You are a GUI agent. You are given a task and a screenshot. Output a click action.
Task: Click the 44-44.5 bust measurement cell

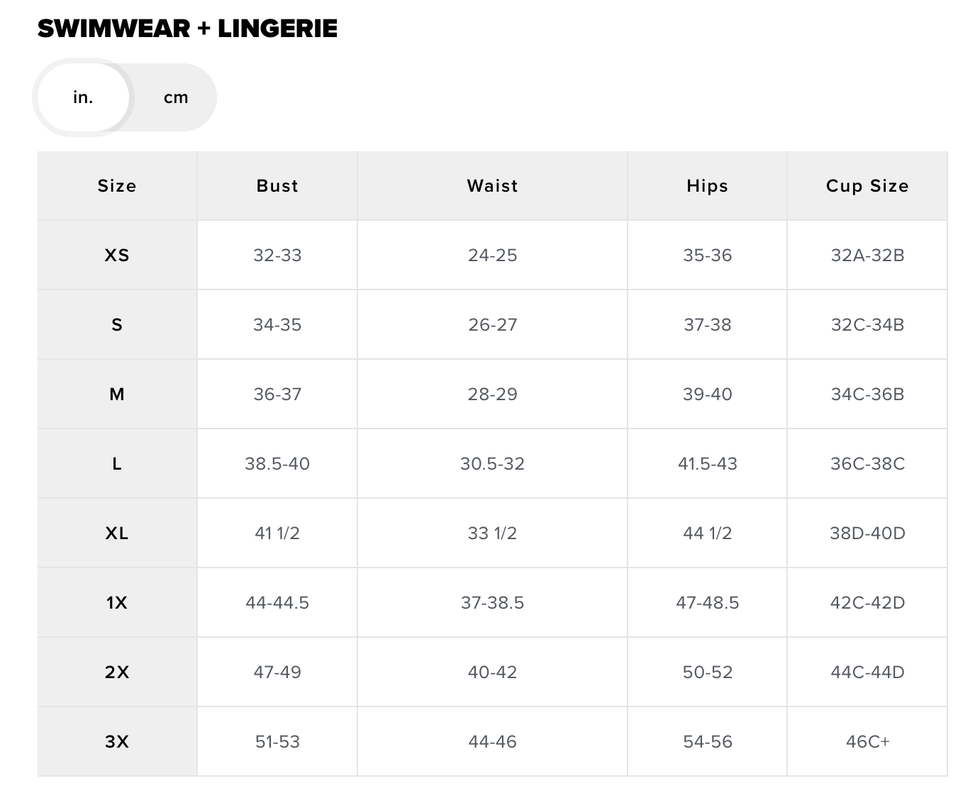click(277, 603)
